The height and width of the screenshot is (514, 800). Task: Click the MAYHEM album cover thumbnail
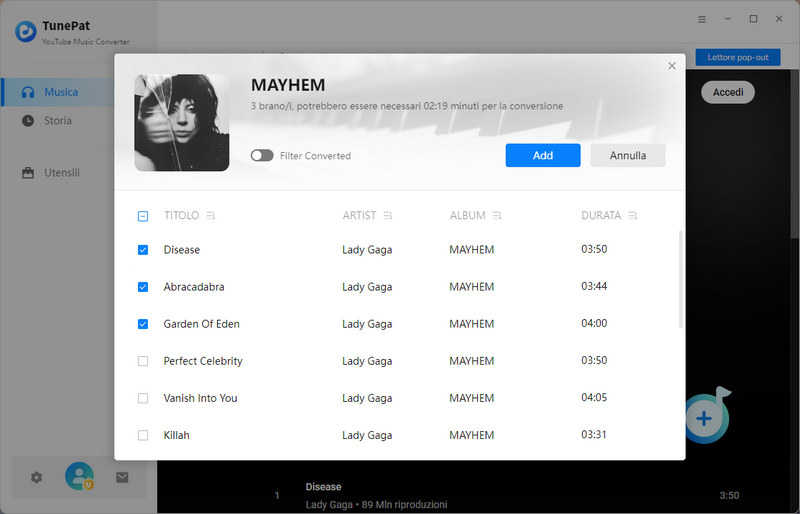182,123
